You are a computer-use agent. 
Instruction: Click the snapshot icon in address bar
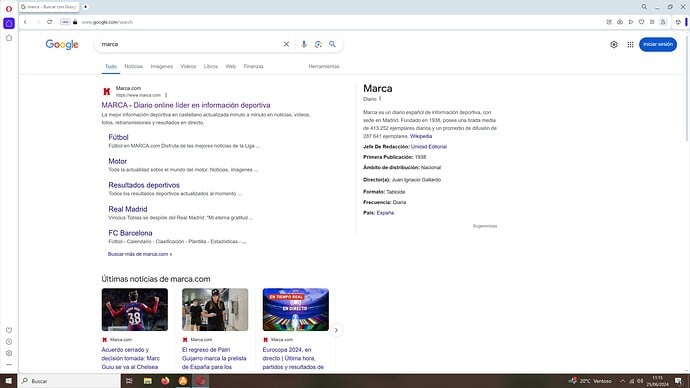(x=609, y=22)
